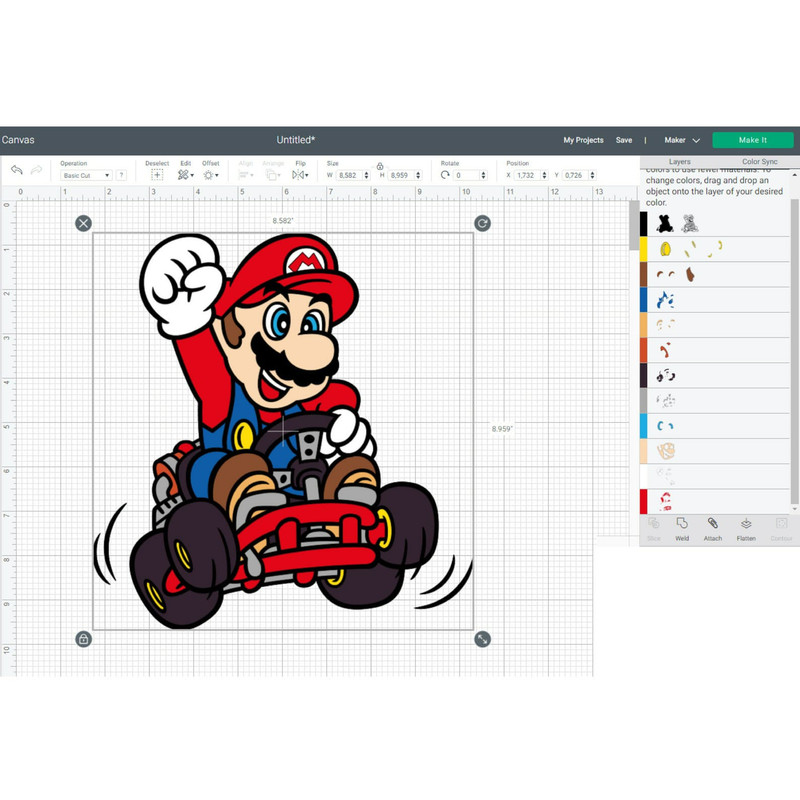Click the rotate handle on the selection box
Screen dimensions: 800x800
(483, 223)
